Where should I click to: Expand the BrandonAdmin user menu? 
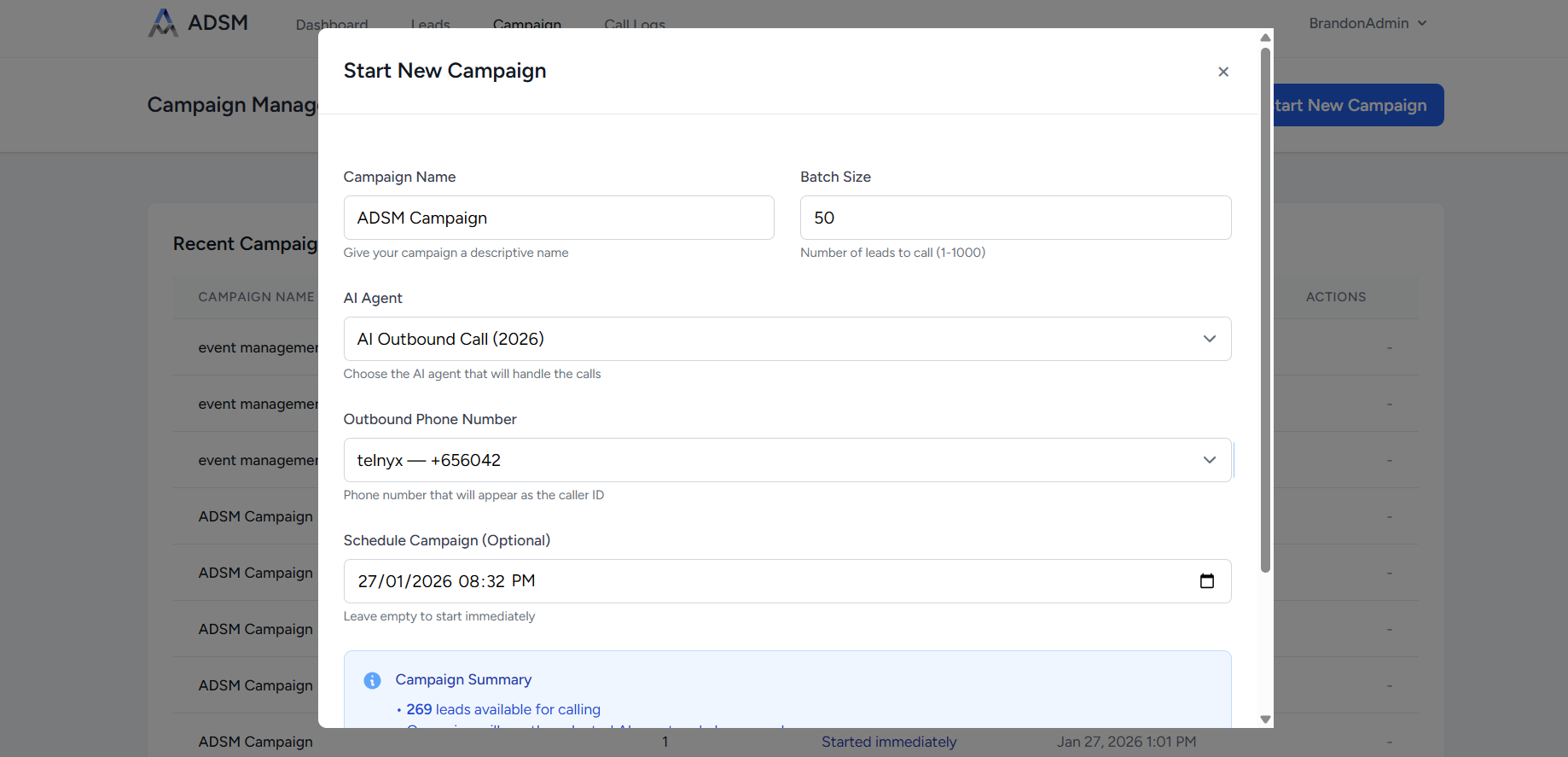(1368, 23)
